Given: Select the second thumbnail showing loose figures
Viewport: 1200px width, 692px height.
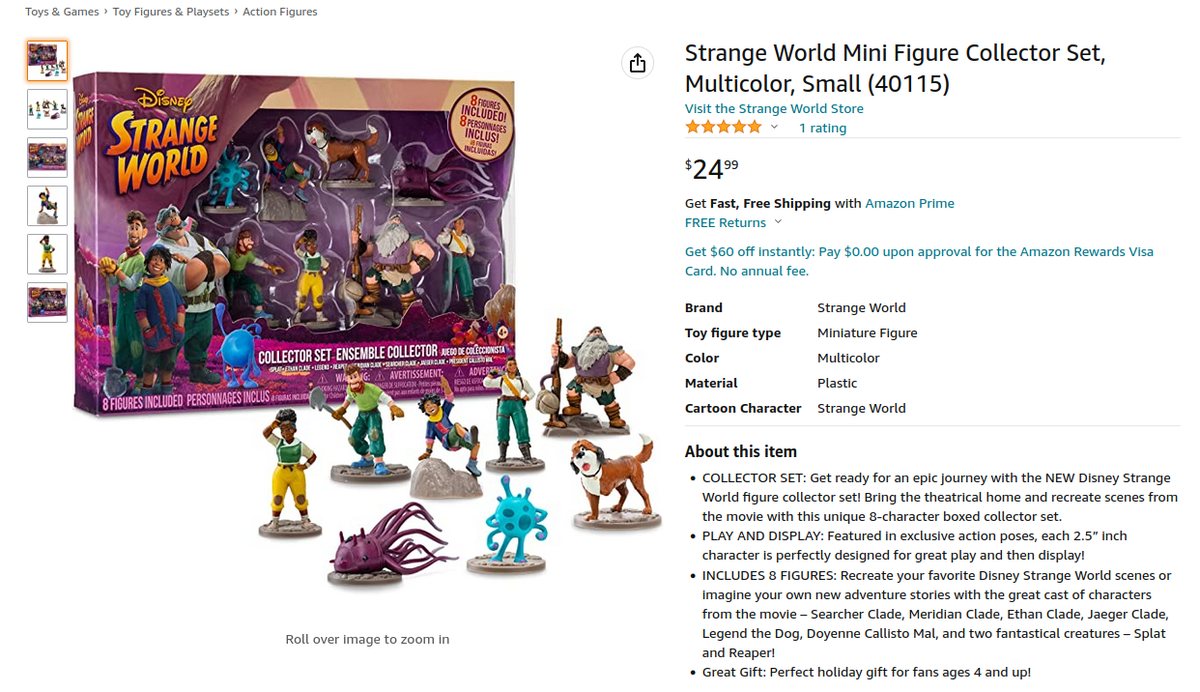Looking at the screenshot, I should pos(47,109).
